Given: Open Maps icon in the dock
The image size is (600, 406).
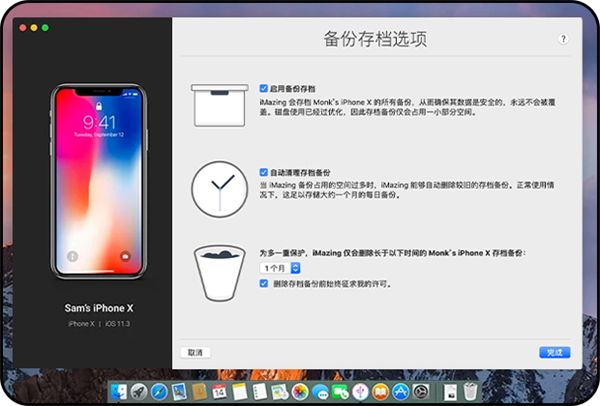Looking at the screenshot, I should click(x=280, y=392).
